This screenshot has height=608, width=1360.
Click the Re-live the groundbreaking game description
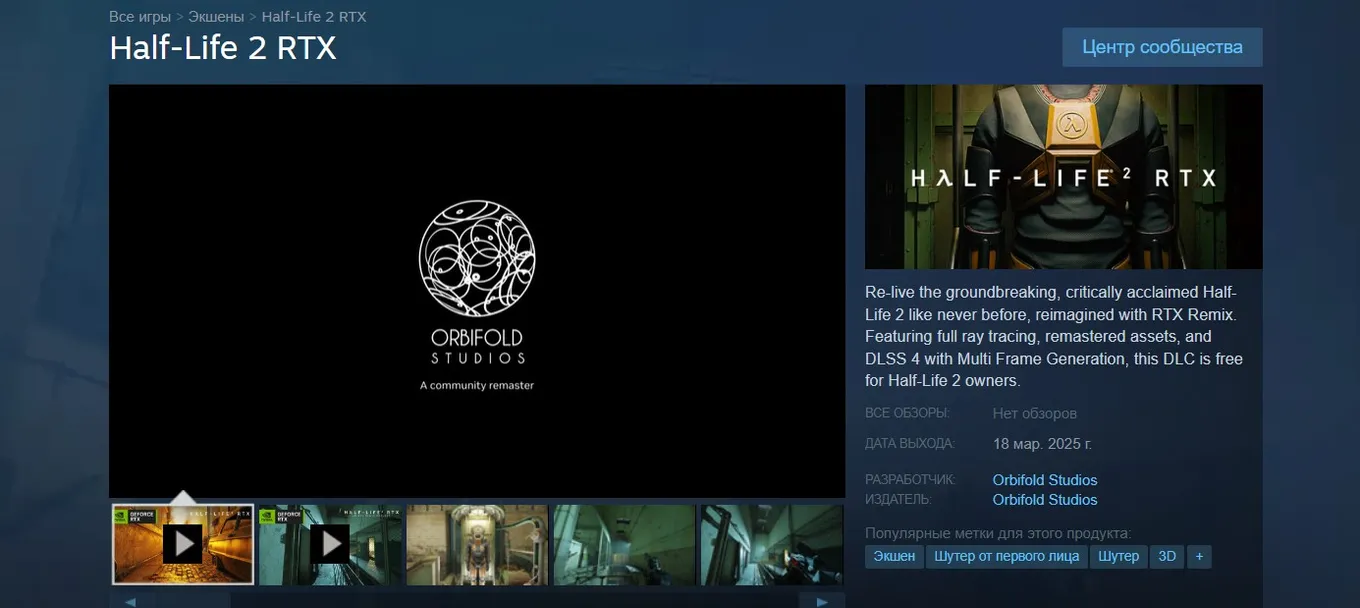tap(1055, 336)
